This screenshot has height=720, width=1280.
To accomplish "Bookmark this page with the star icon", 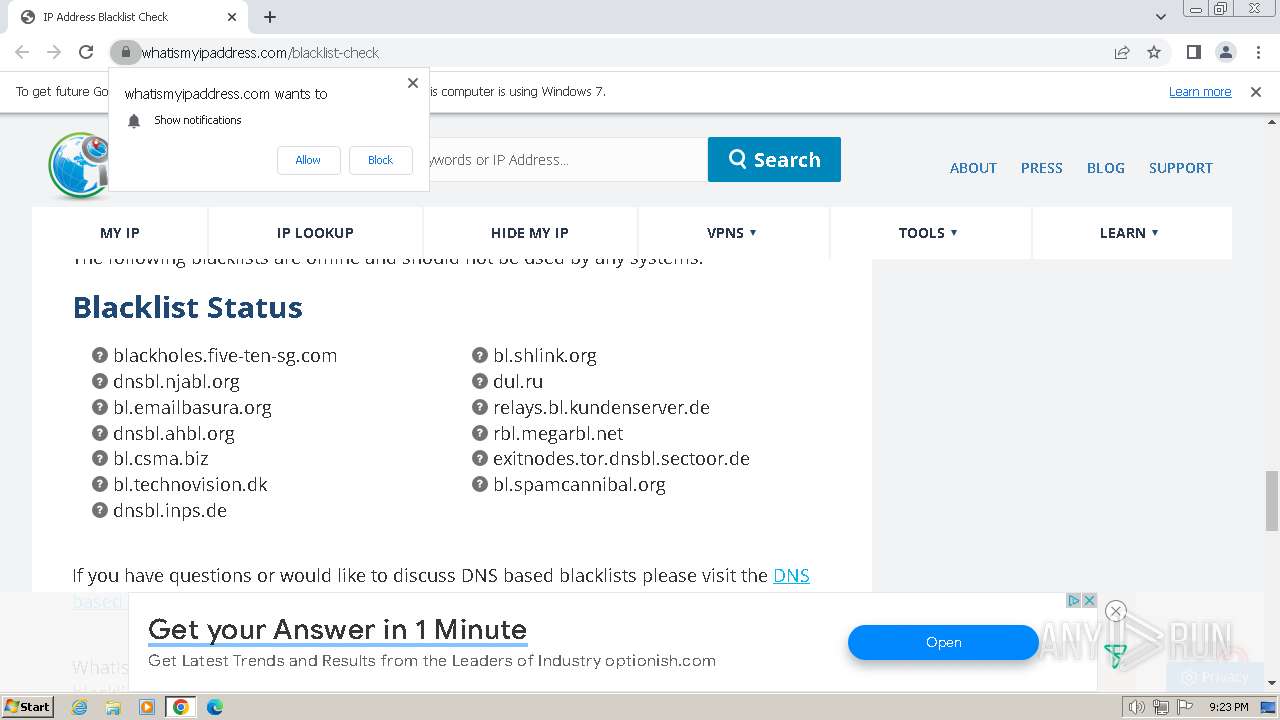I will coord(1154,52).
